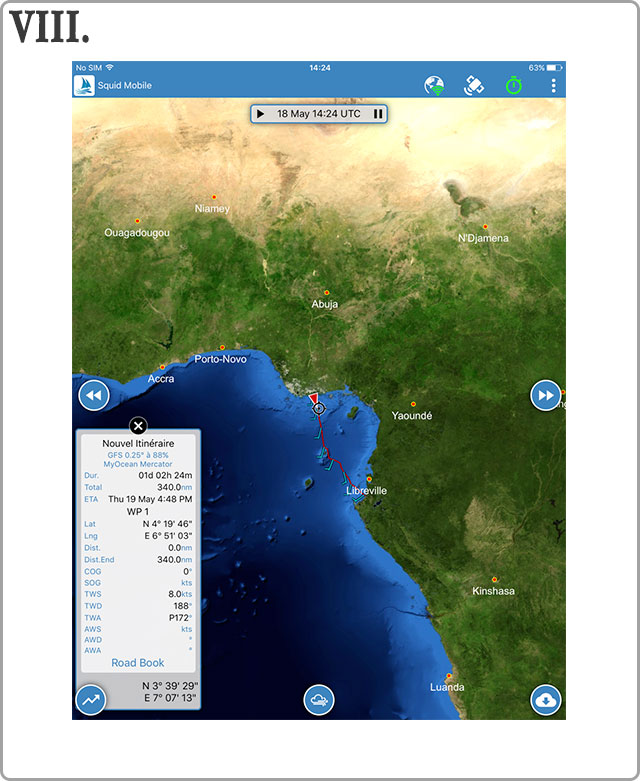Tap the Libreville city label on the map
Image resolution: width=640 pixels, height=781 pixels.
pos(366,491)
